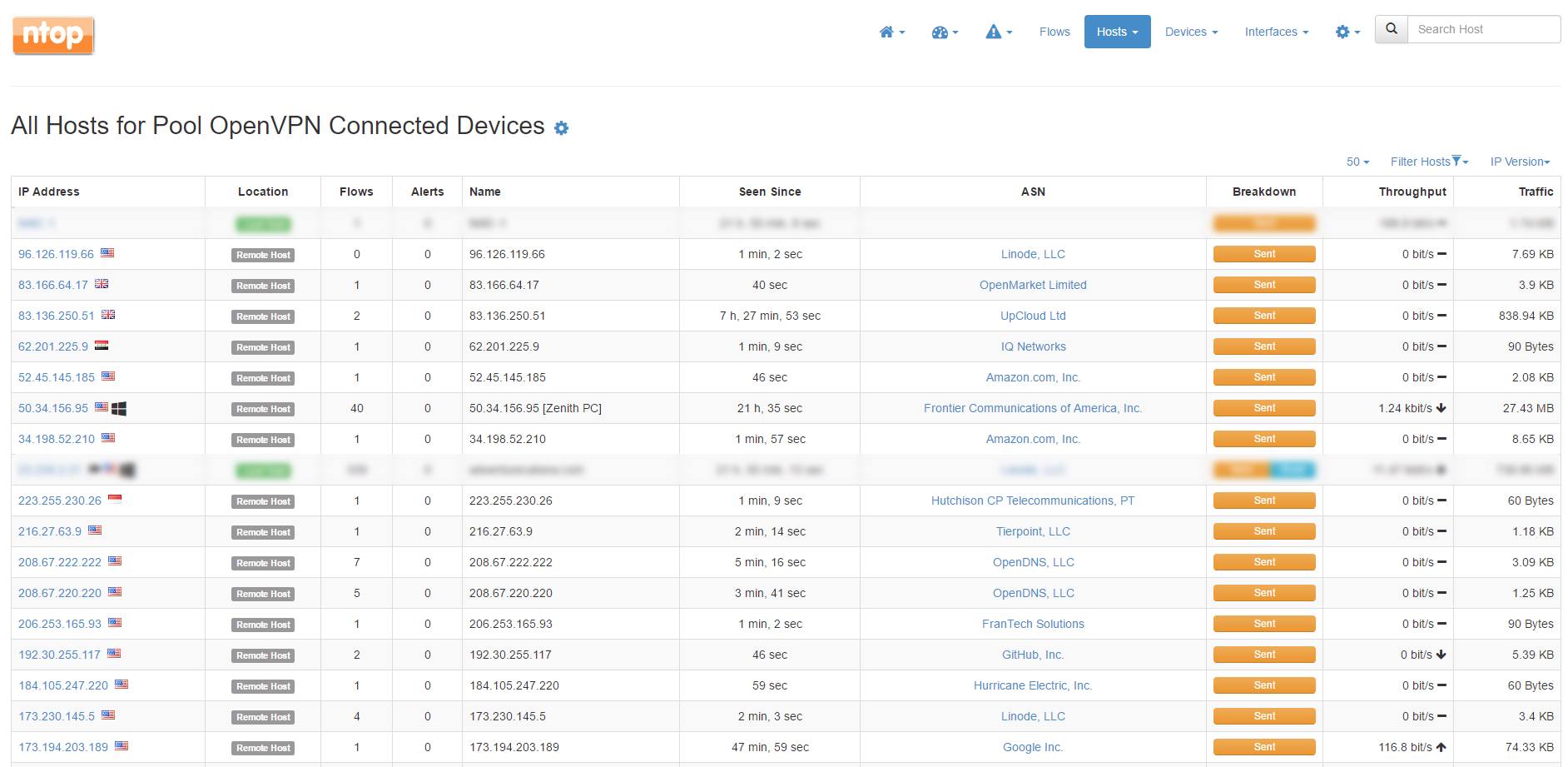Image resolution: width=1568 pixels, height=767 pixels.
Task: Open the 50 results-per-page dropdown
Action: 1356,162
